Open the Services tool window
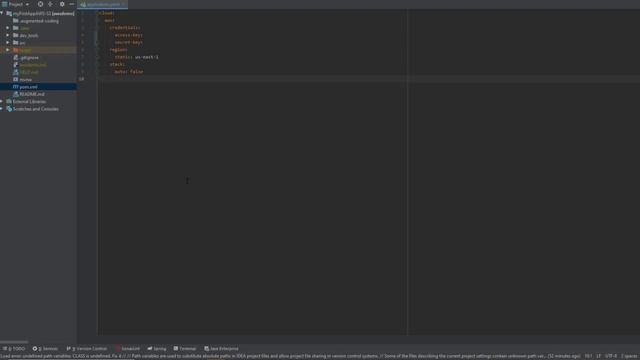The width and height of the screenshot is (640, 360). coord(45,349)
